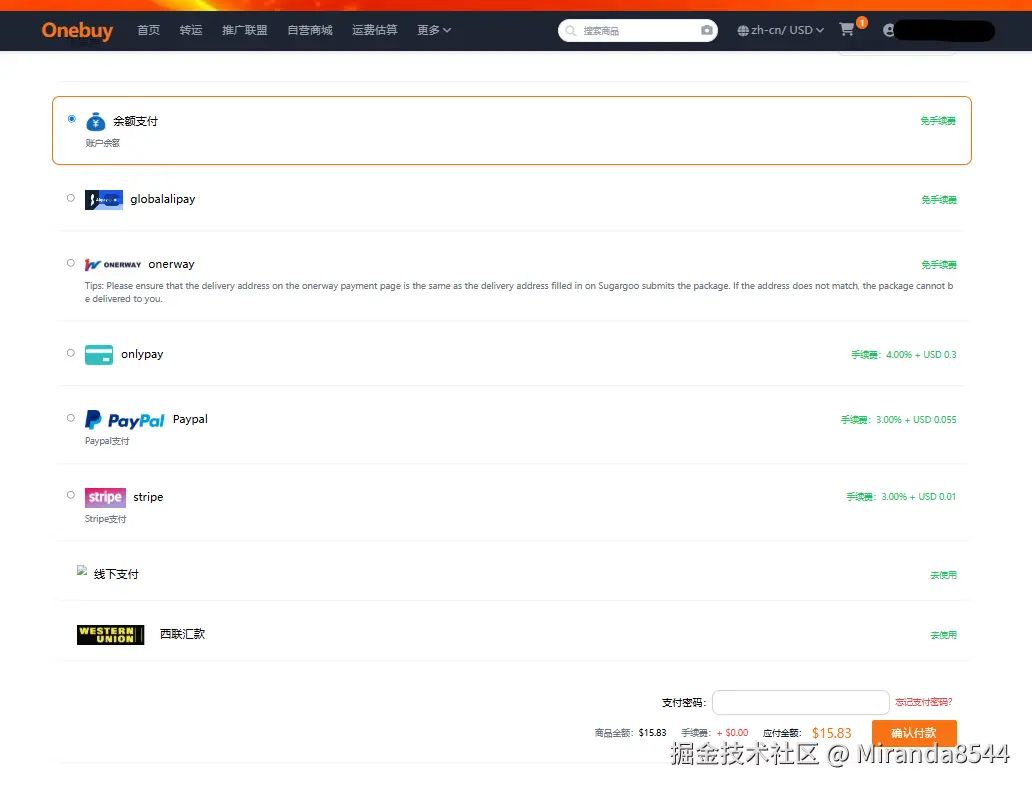Image resolution: width=1032 pixels, height=790 pixels.
Task: Select the globalalipay radio button
Action: click(x=70, y=198)
